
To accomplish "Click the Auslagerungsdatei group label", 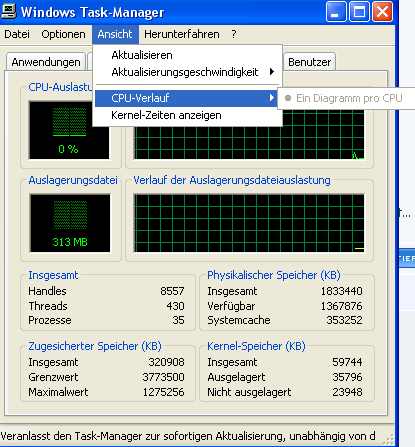I will [73, 180].
